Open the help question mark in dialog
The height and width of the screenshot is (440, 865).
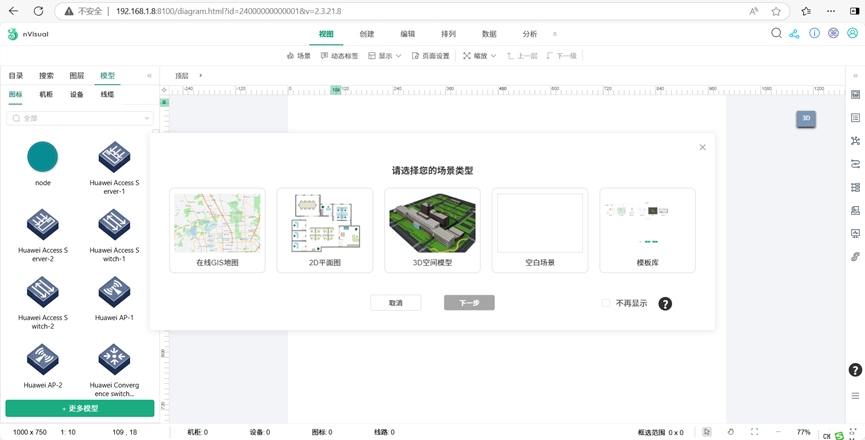pyautogui.click(x=665, y=304)
